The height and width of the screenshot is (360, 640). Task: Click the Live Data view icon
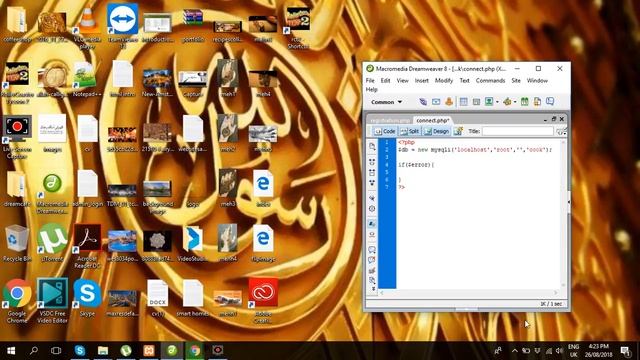point(458,131)
